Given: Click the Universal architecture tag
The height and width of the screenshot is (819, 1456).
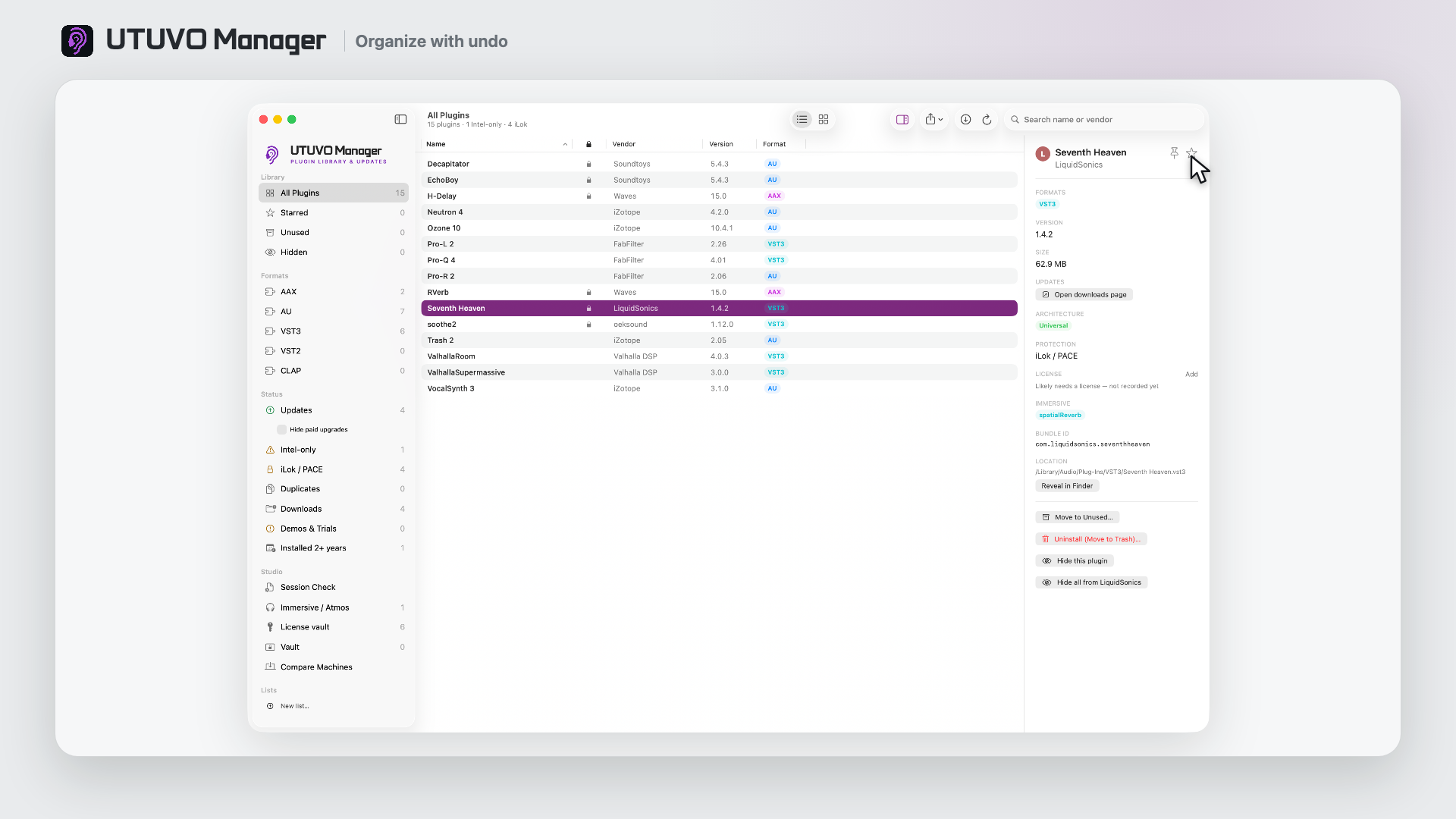Looking at the screenshot, I should point(1053,325).
